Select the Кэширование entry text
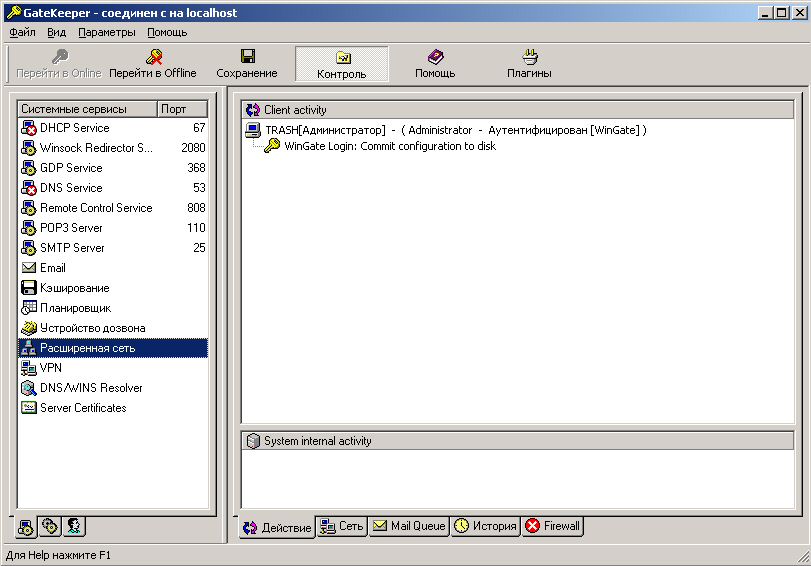This screenshot has height=566, width=811. 74,288
